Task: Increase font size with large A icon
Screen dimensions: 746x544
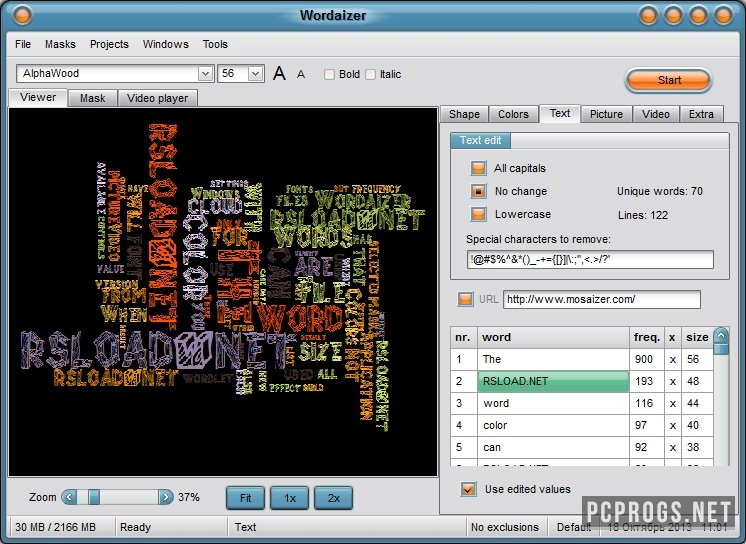Action: point(279,73)
